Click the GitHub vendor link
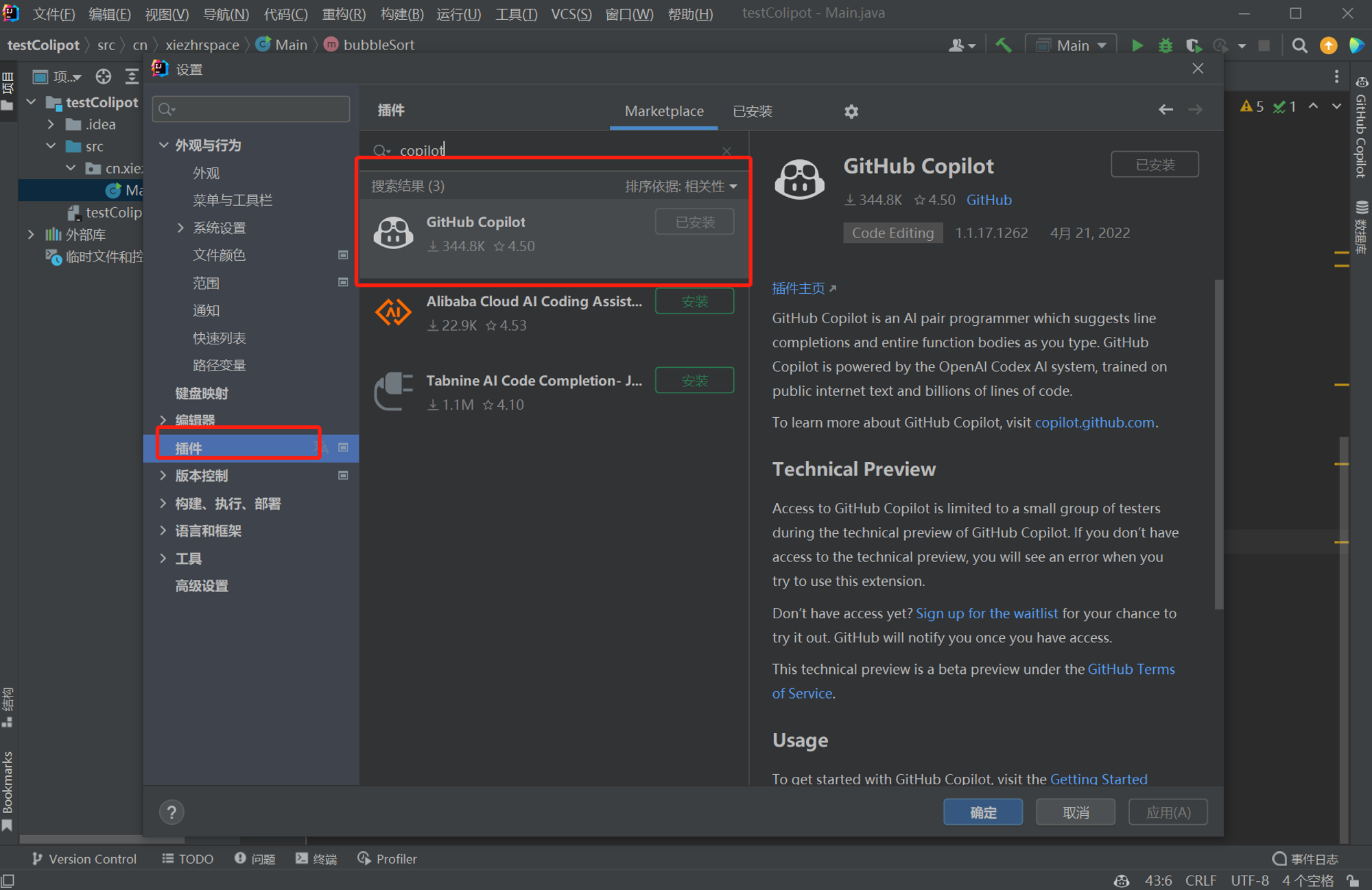The height and width of the screenshot is (890, 1372). (x=989, y=200)
